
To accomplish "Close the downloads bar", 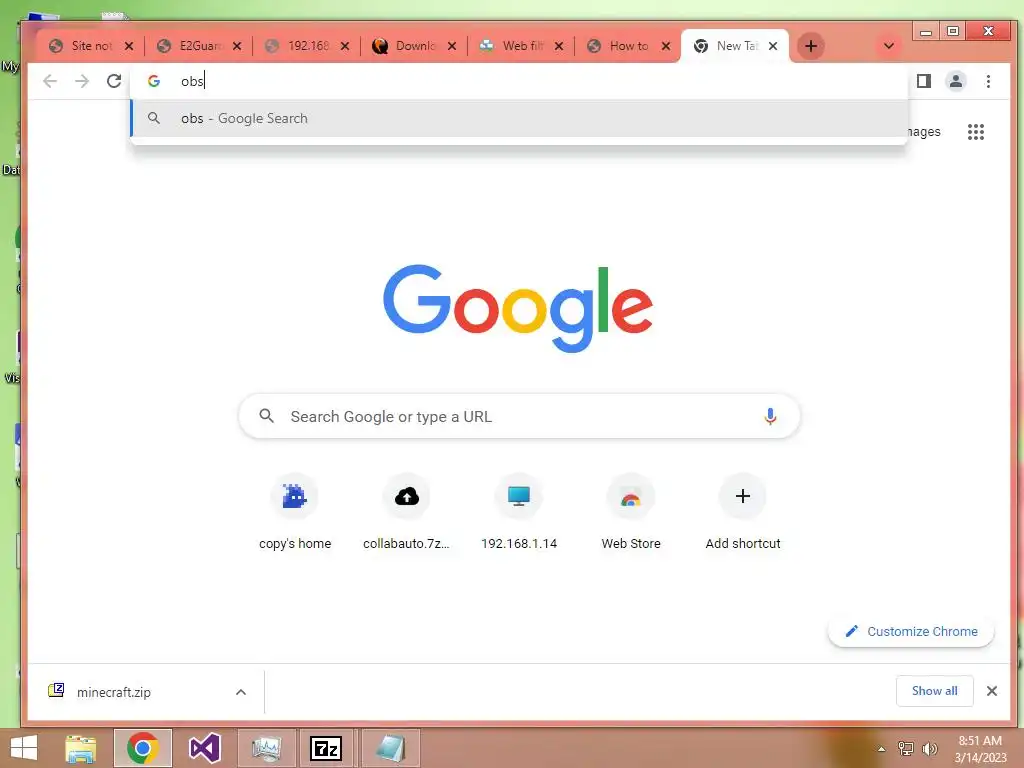I will point(991,691).
